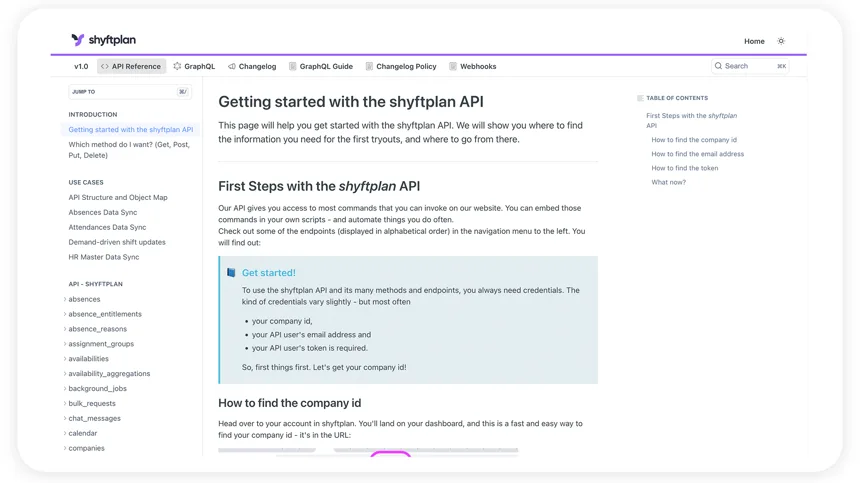Jump to 'First Steps with the shyftplan API' section

pyautogui.click(x=692, y=121)
